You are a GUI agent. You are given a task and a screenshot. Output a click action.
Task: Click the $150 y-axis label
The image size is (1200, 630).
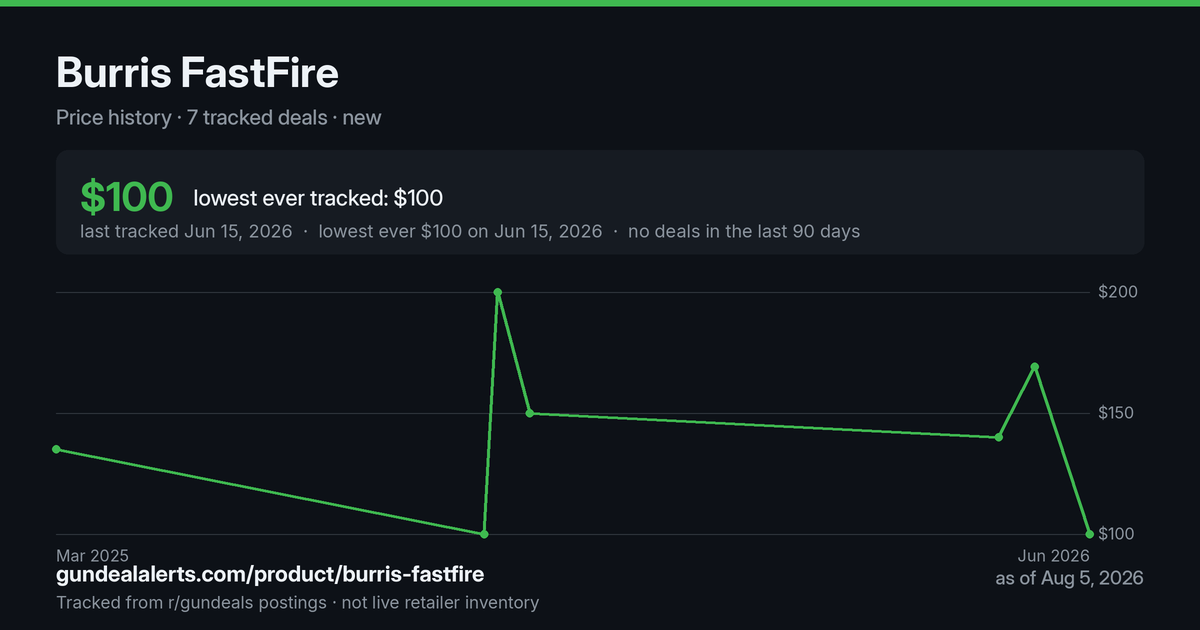point(1118,413)
